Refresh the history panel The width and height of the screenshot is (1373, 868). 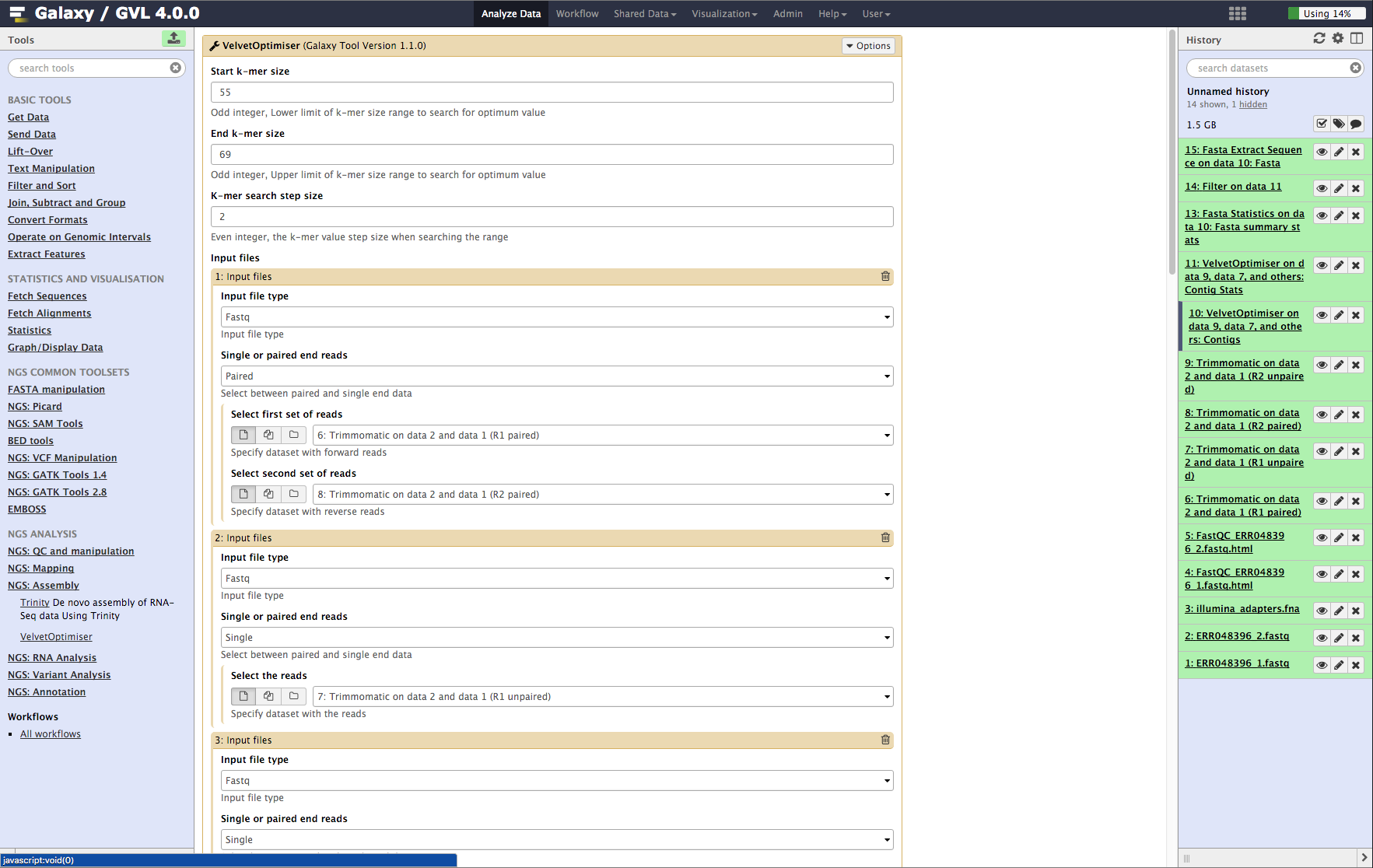point(1319,38)
